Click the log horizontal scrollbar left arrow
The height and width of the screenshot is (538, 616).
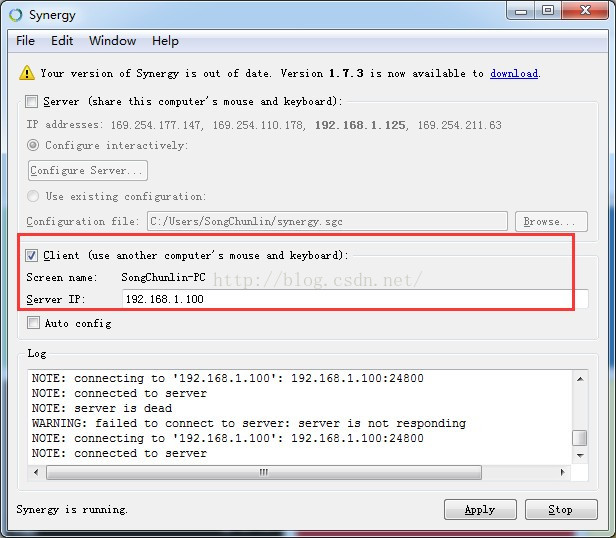click(x=36, y=472)
